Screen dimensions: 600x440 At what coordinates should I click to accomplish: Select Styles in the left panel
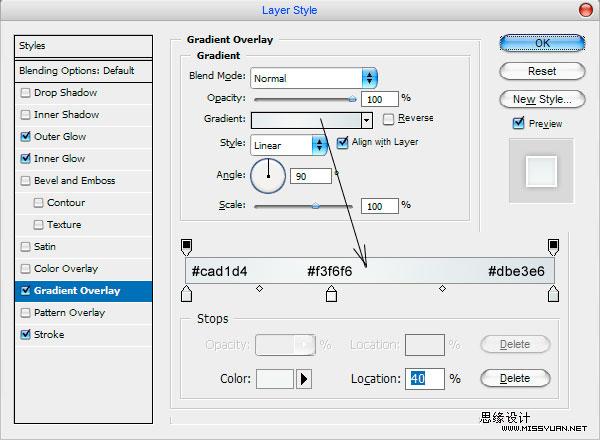(83, 46)
